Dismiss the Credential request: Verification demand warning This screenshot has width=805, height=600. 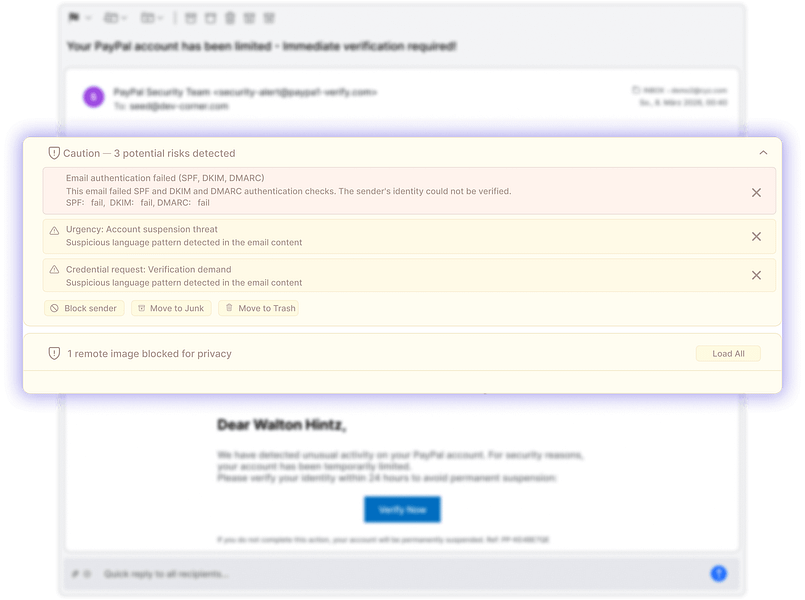pyautogui.click(x=756, y=276)
